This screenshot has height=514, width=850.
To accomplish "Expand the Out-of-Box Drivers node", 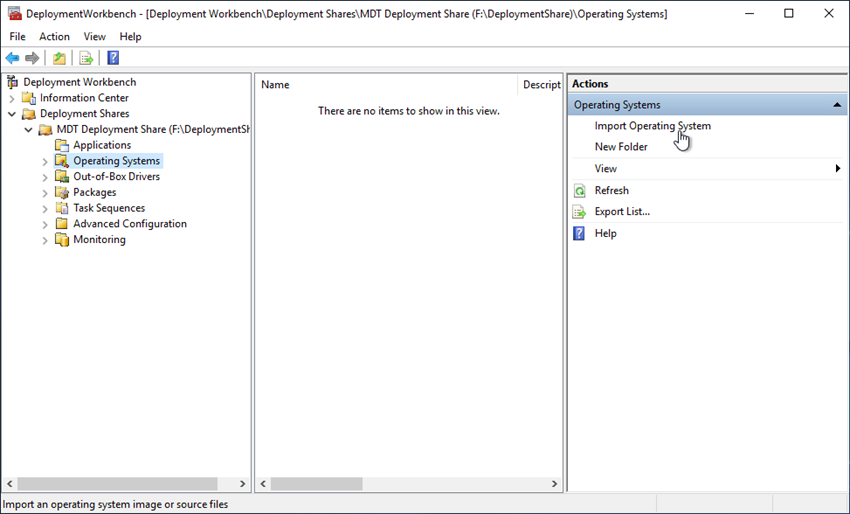I will tap(45, 177).
